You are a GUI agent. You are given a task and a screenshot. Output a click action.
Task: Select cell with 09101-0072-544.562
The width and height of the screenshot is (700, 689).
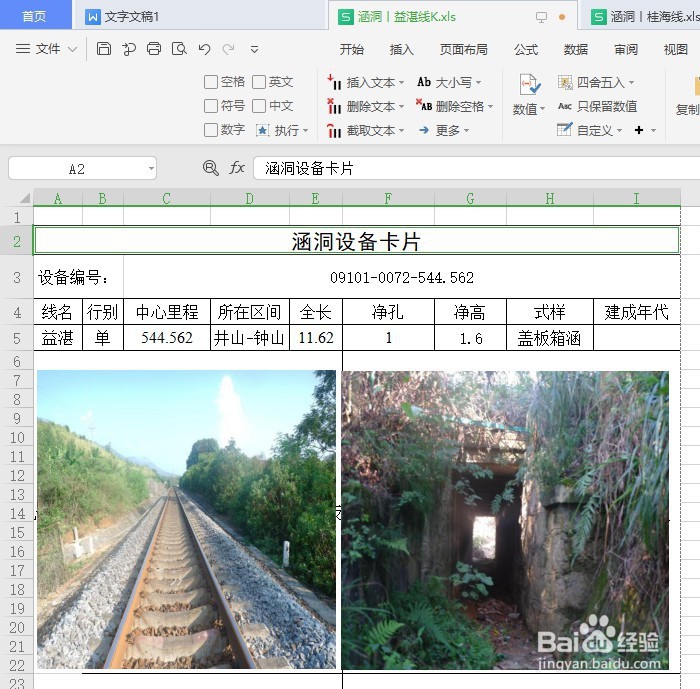[402, 277]
